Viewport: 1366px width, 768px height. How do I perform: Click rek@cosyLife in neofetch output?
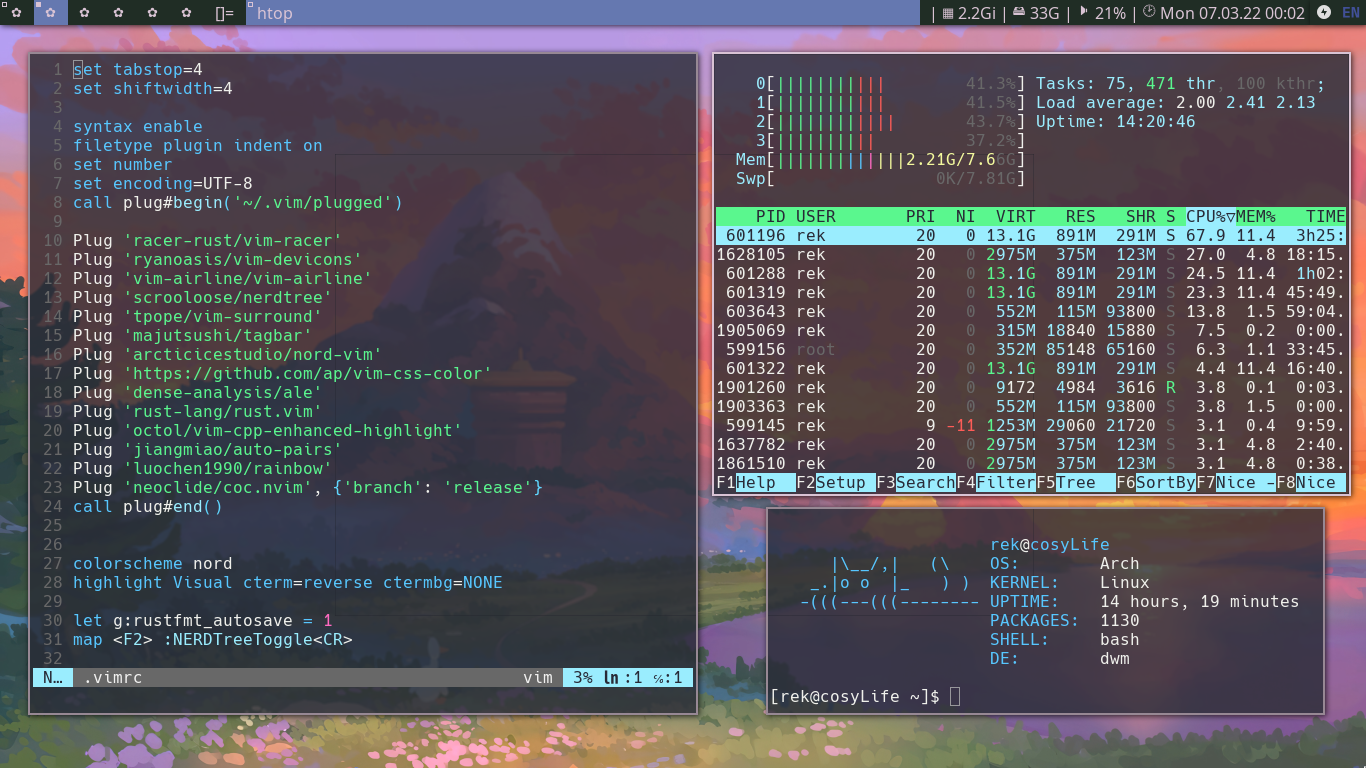click(x=1050, y=544)
